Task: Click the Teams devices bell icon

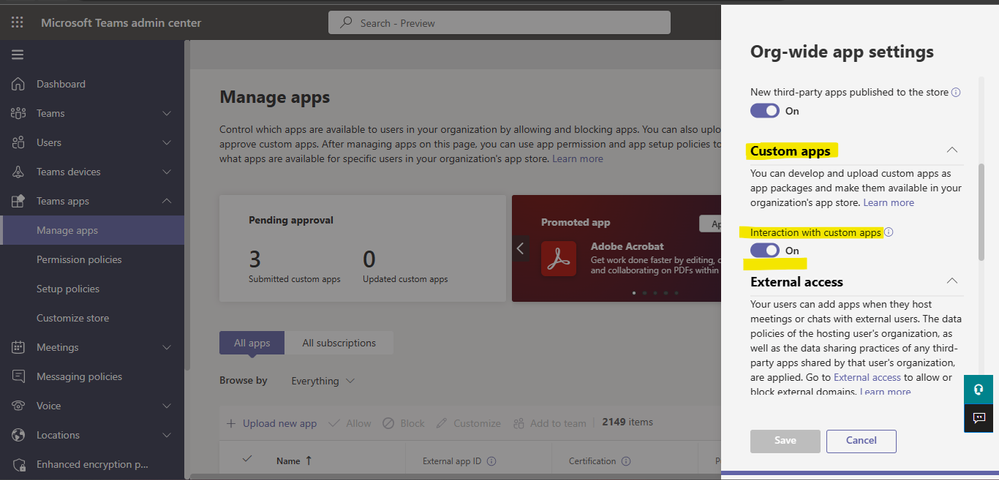Action: point(18,172)
